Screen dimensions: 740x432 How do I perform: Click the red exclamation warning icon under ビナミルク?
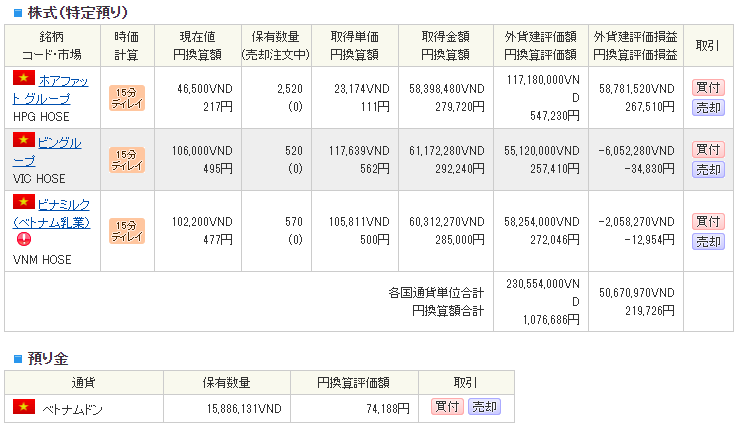coord(24,239)
